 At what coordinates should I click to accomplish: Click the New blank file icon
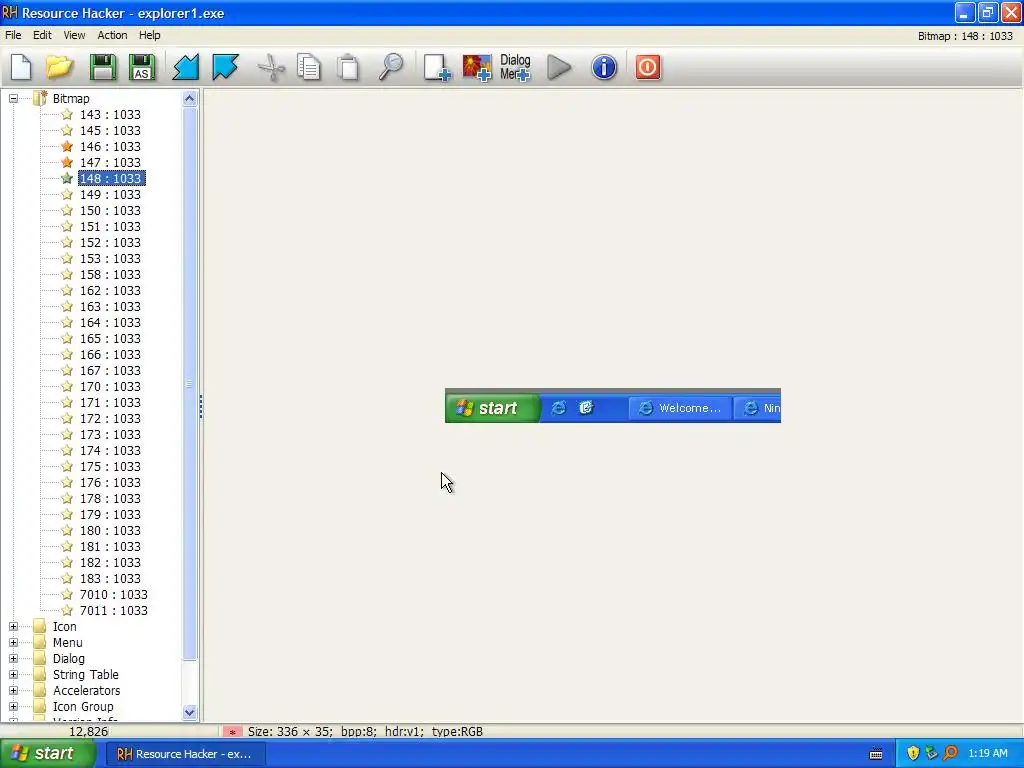tap(21, 67)
